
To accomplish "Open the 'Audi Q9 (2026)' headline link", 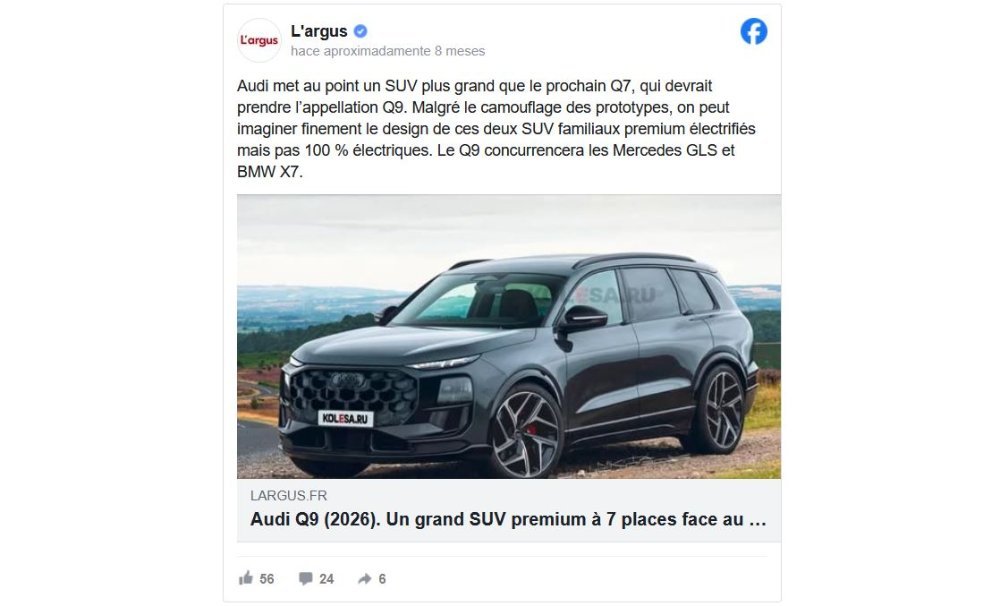I will [508, 519].
